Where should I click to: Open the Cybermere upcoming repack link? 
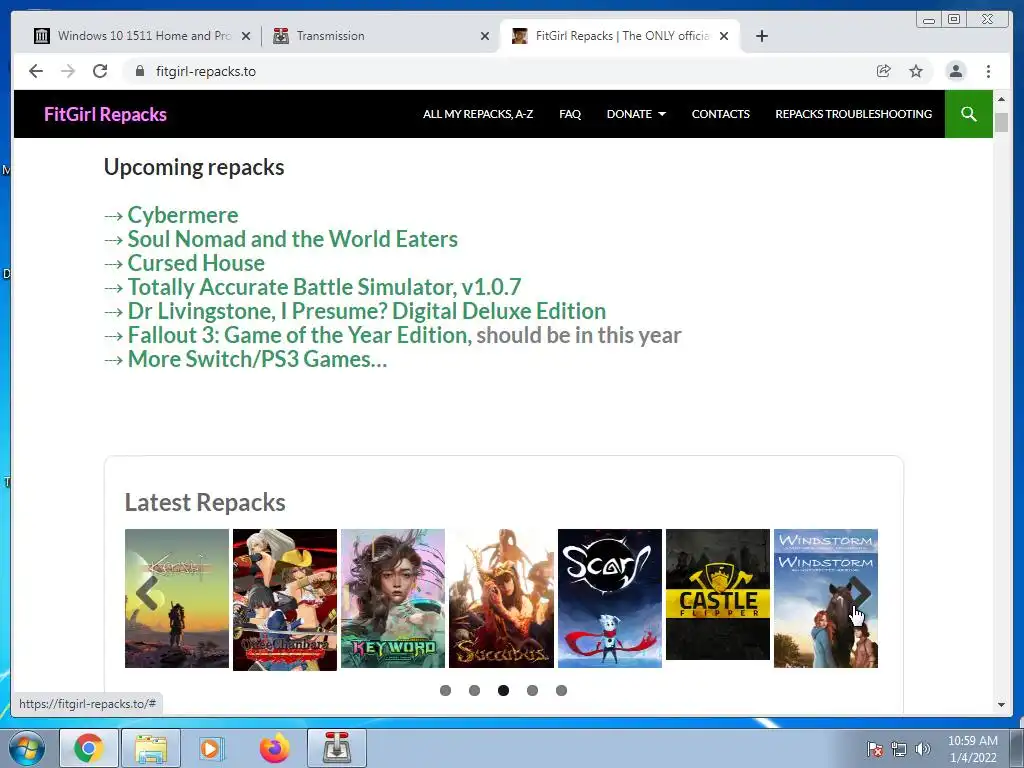tap(183, 215)
